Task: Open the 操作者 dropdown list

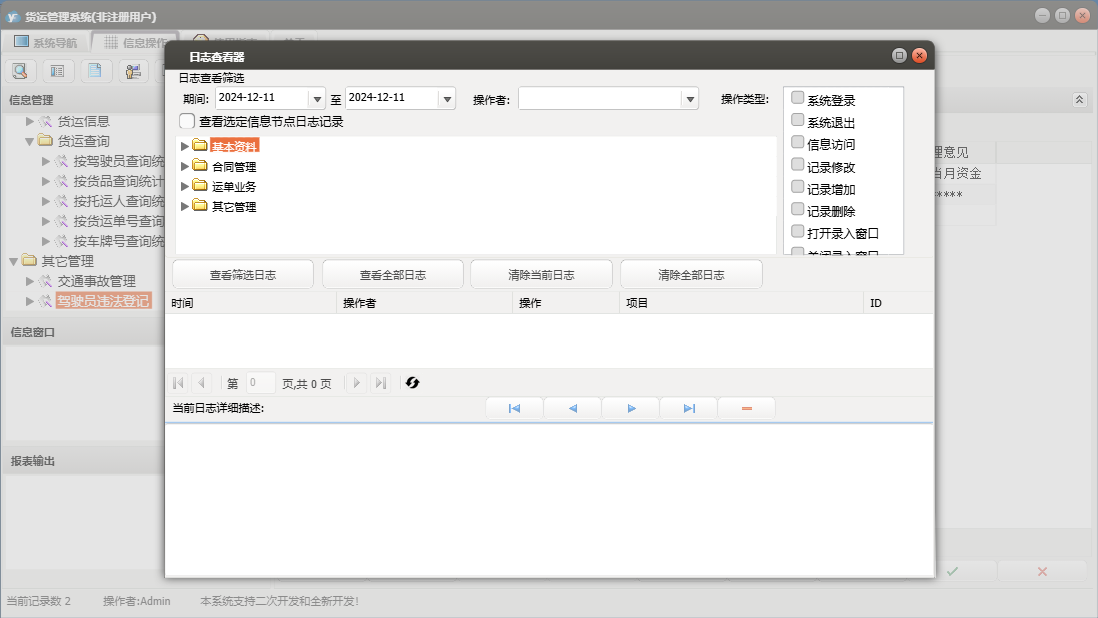Action: 689,99
